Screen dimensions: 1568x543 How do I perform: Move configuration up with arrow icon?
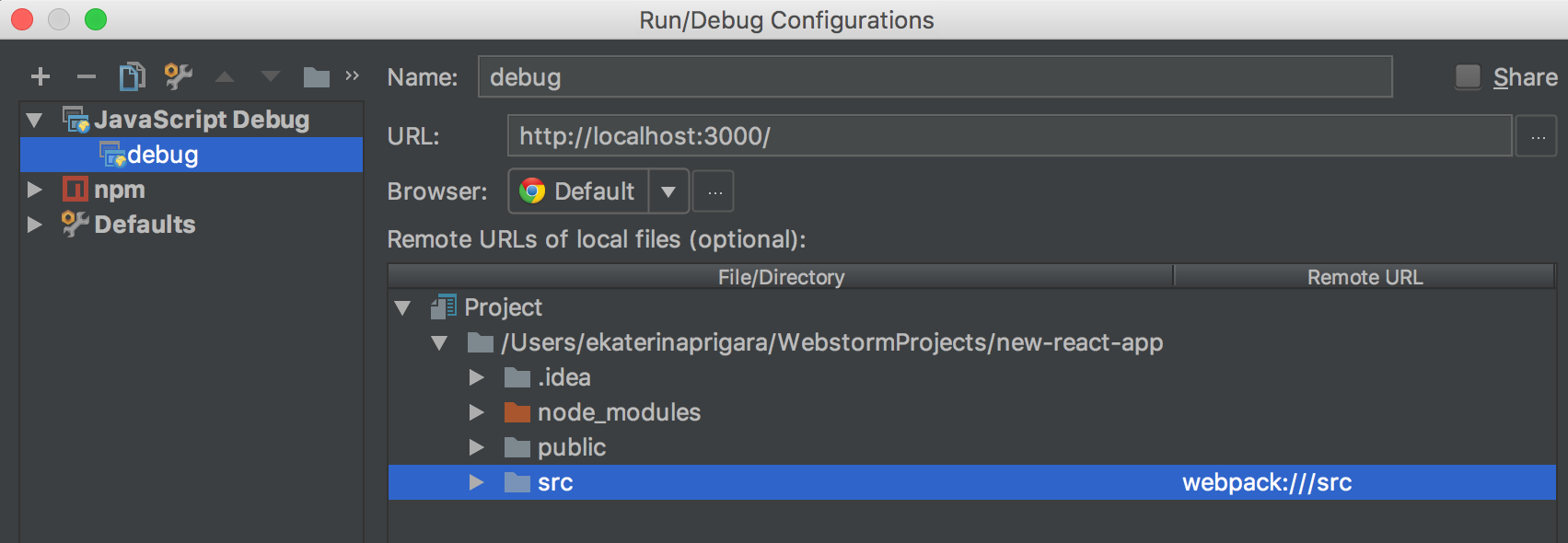tap(225, 76)
